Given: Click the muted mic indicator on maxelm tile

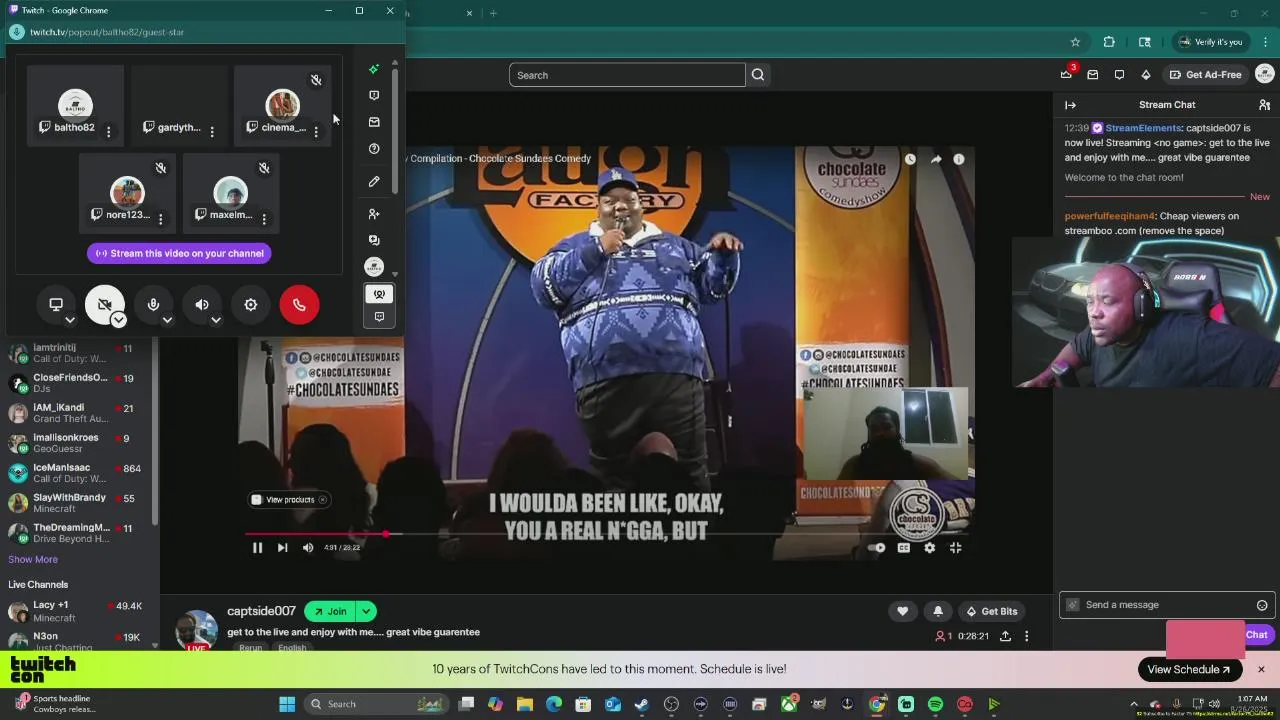Looking at the screenshot, I should click(x=264, y=168).
